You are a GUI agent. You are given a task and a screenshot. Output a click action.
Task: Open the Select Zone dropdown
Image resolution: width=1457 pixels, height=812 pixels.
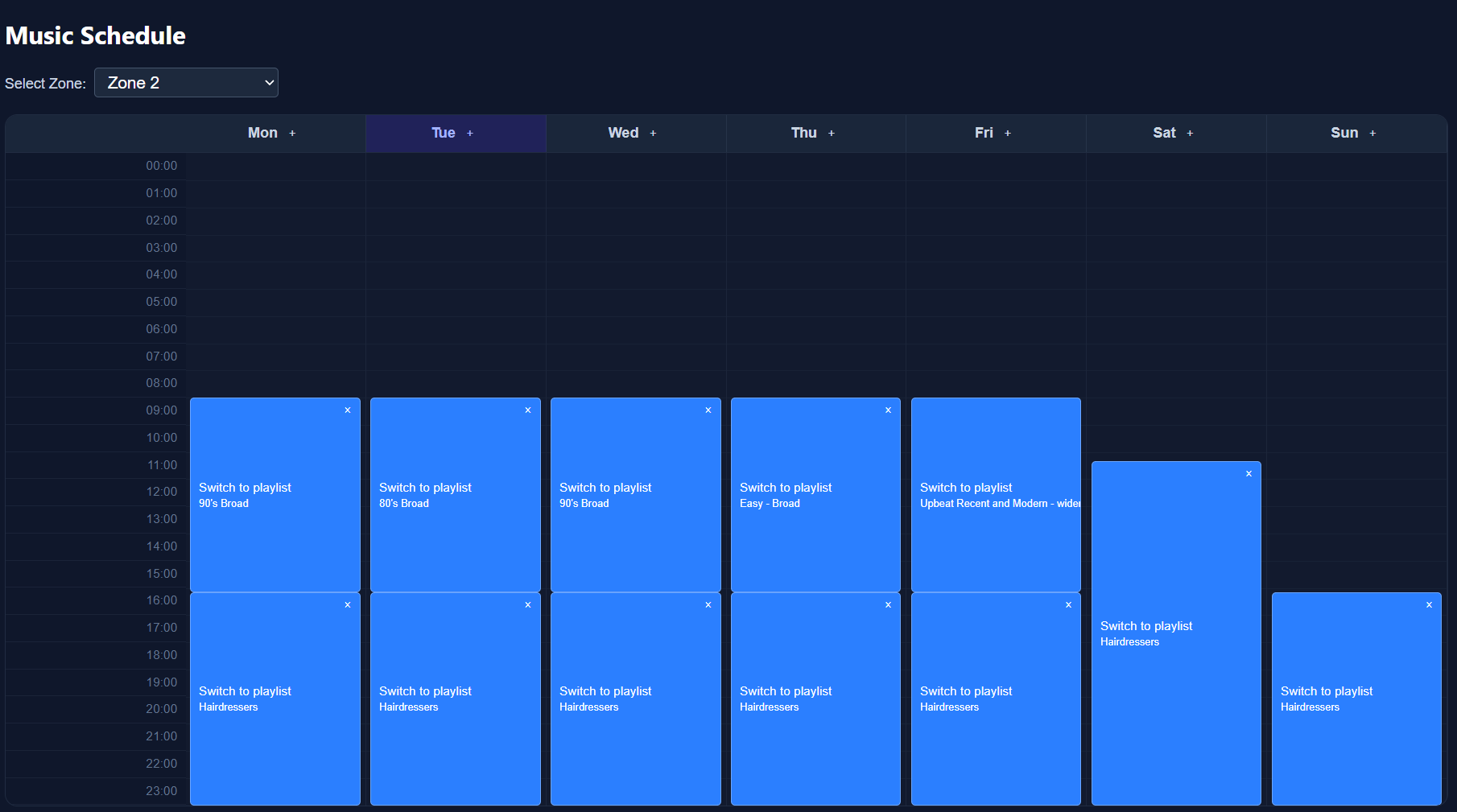pyautogui.click(x=186, y=83)
